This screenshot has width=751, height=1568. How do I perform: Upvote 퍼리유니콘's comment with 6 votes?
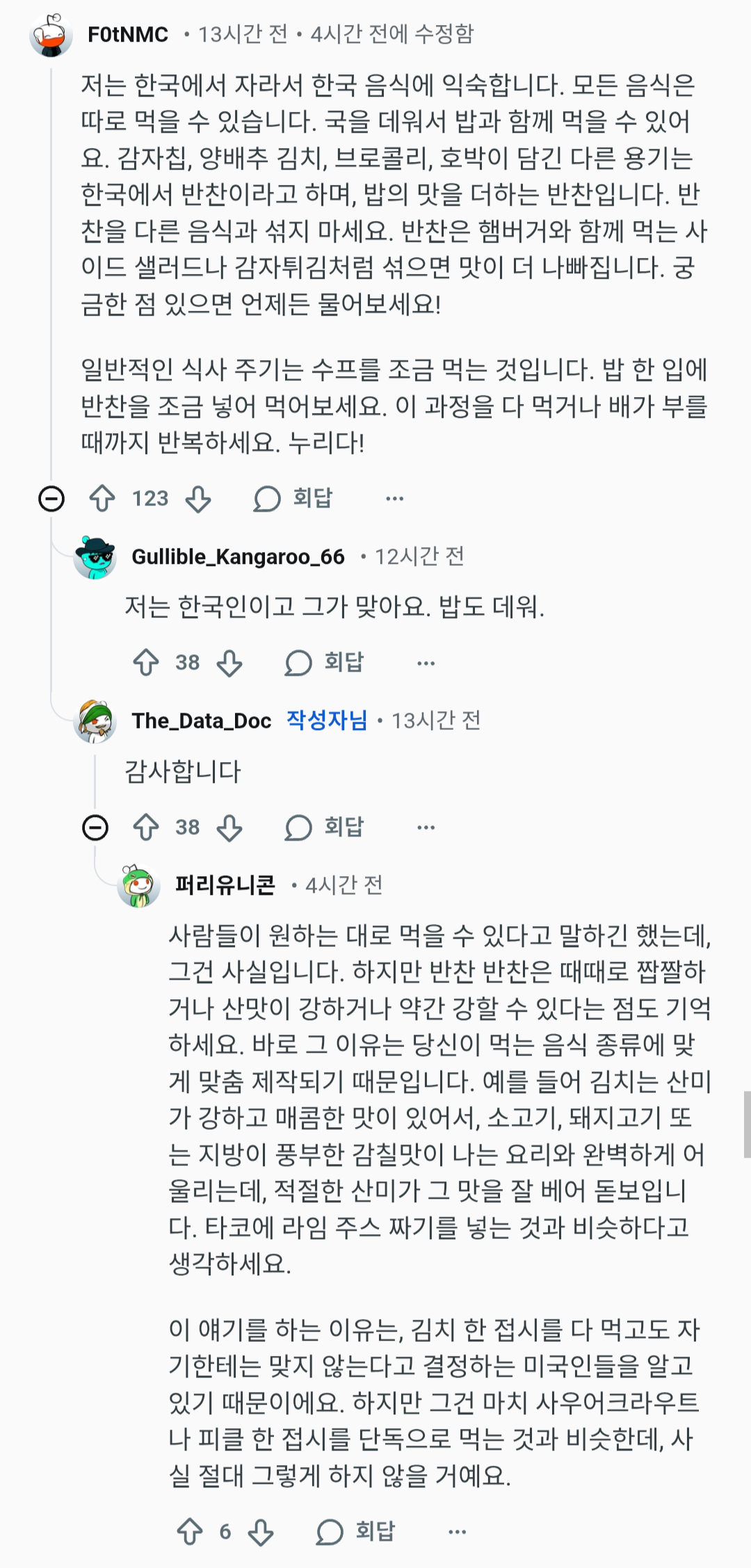(x=190, y=1532)
